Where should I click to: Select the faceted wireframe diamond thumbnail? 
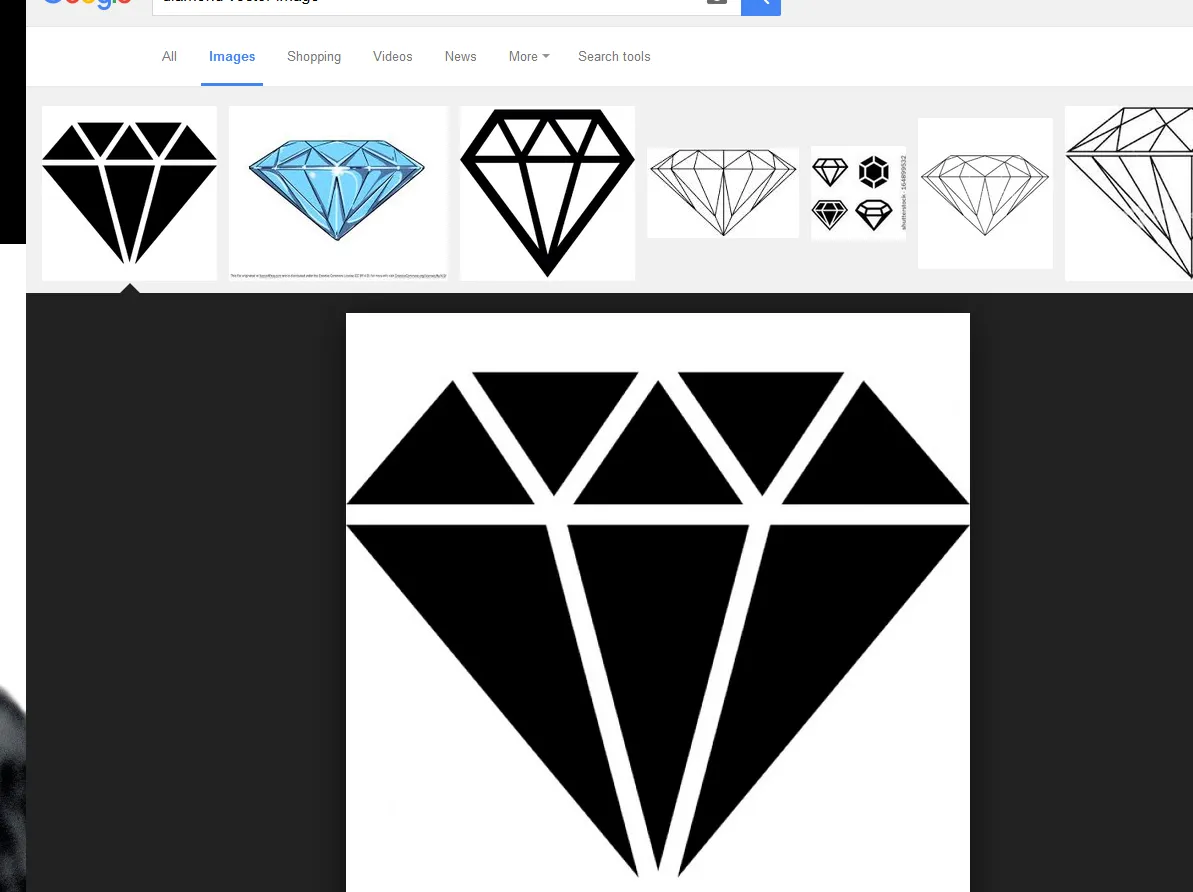click(985, 193)
